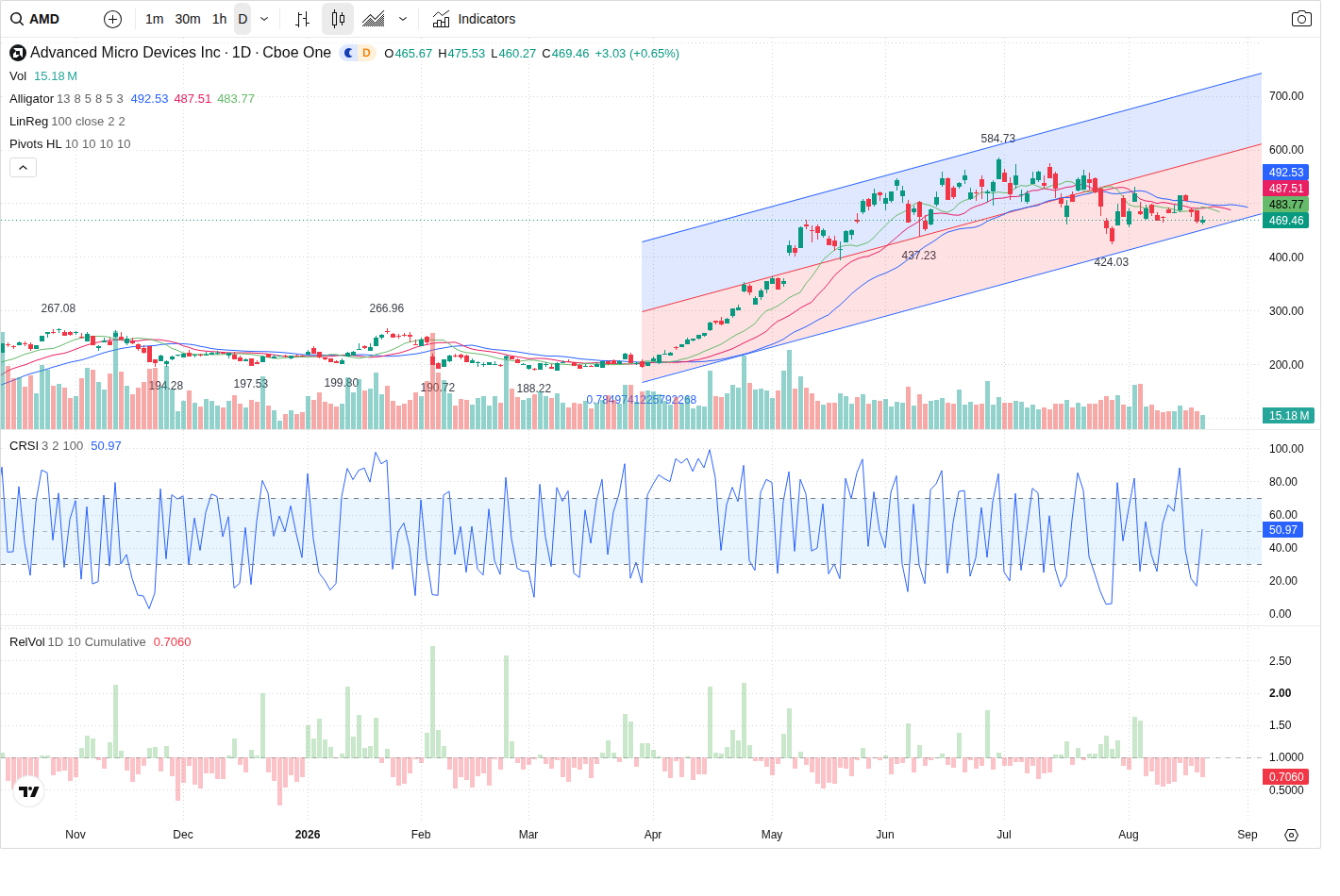The width and height of the screenshot is (1340, 896).
Task: Select the D daily interval
Action: point(243,19)
